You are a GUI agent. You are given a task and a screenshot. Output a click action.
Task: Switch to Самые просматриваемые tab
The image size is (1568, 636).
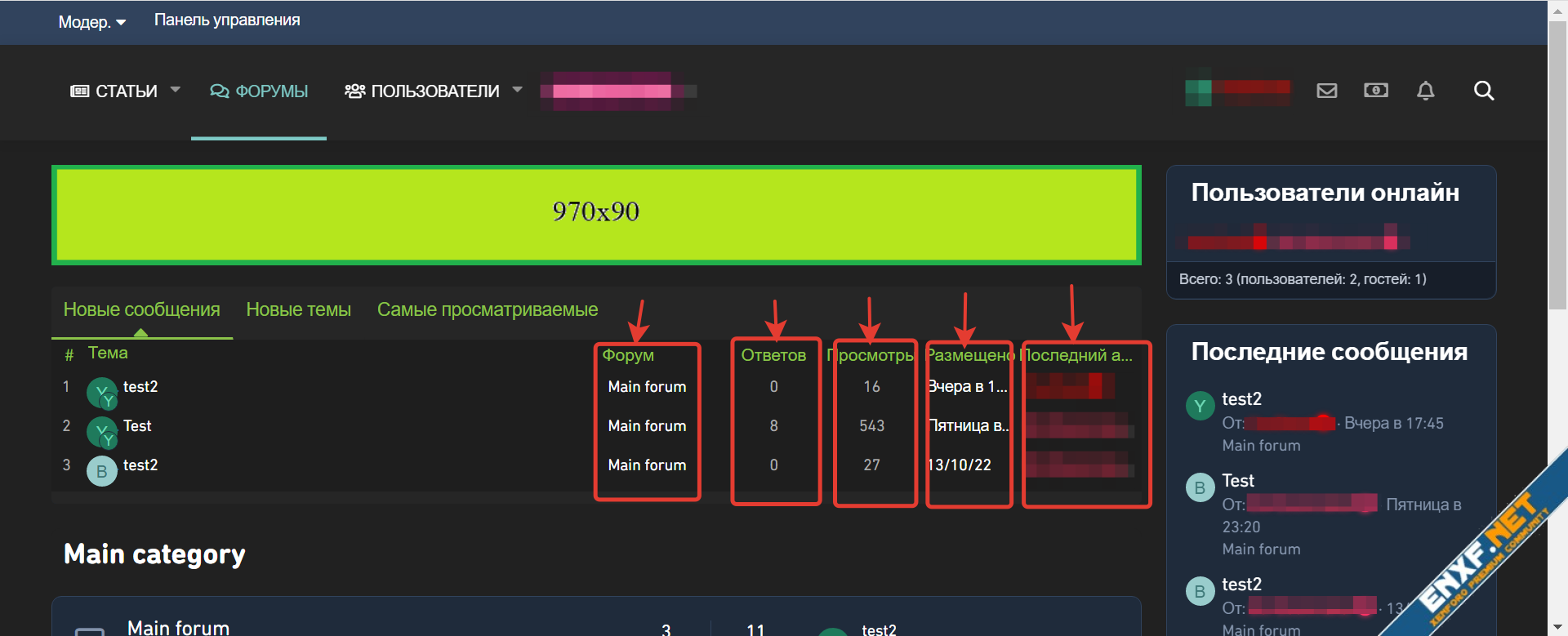[x=487, y=310]
